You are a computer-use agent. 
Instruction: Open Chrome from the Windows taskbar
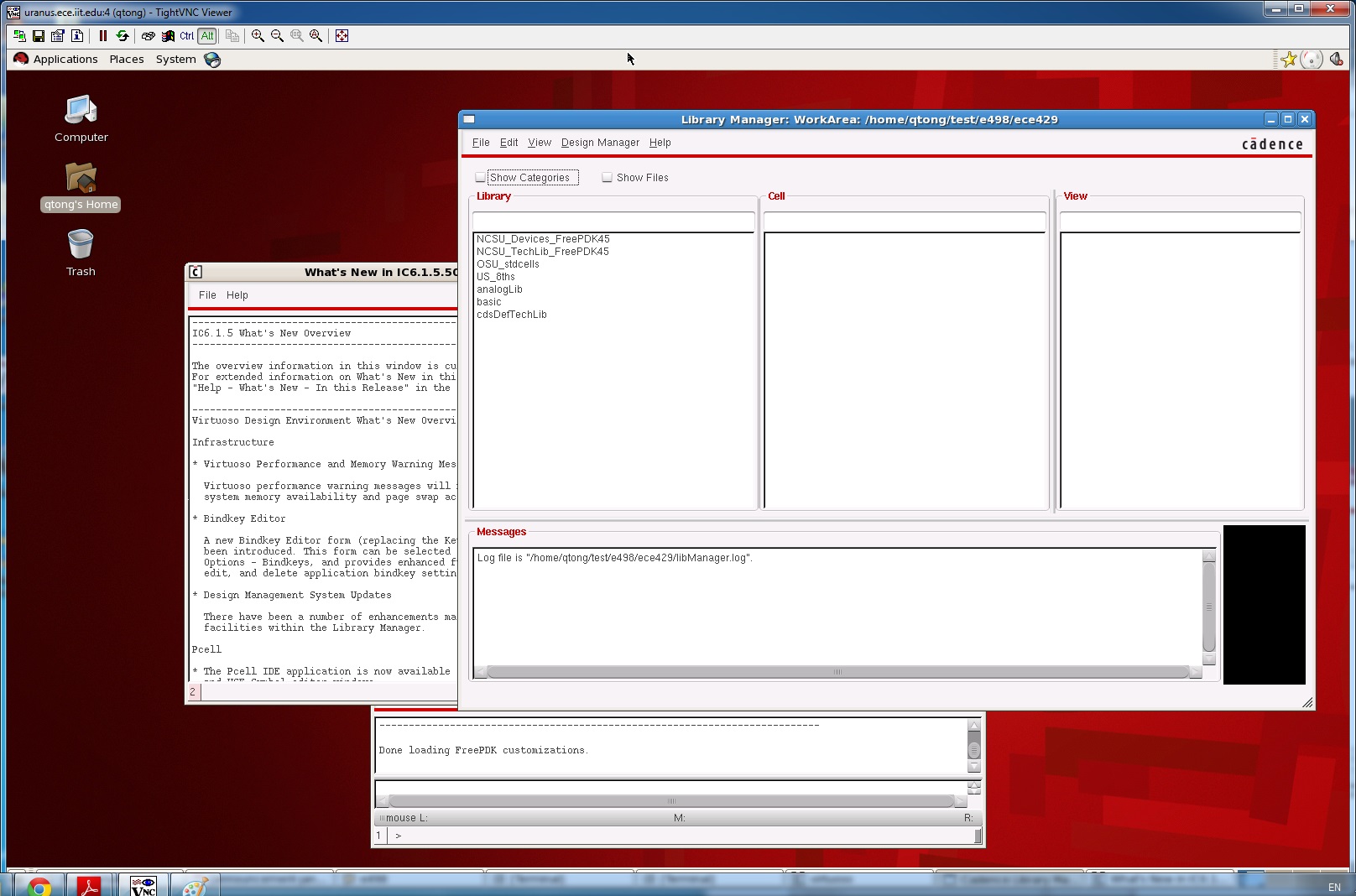coord(39,886)
